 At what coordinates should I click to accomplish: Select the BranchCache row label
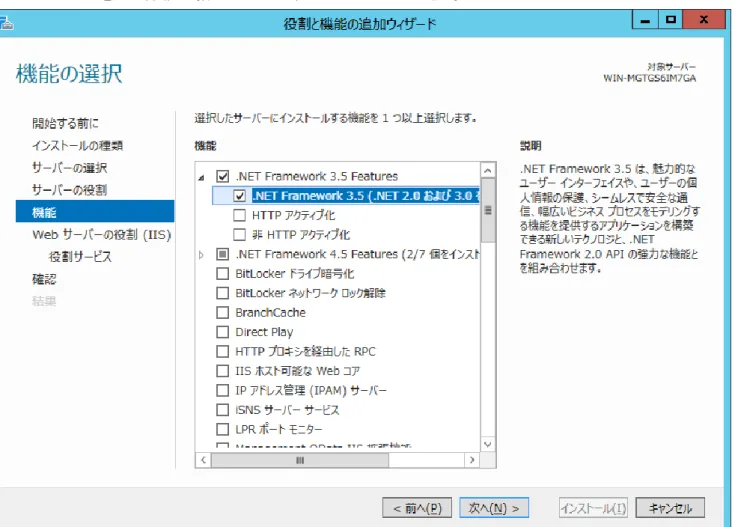click(x=270, y=313)
